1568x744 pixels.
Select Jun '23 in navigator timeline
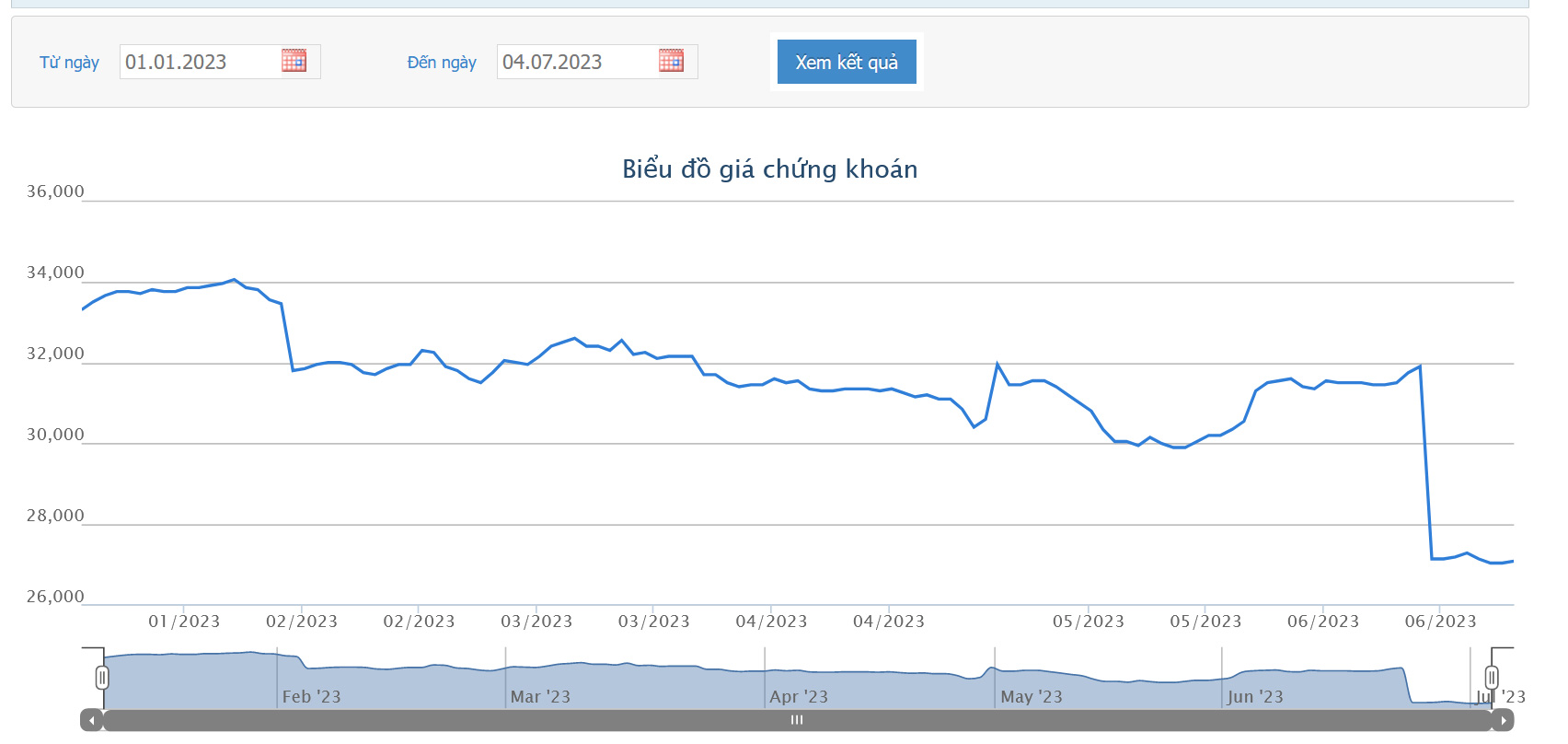point(1255,697)
